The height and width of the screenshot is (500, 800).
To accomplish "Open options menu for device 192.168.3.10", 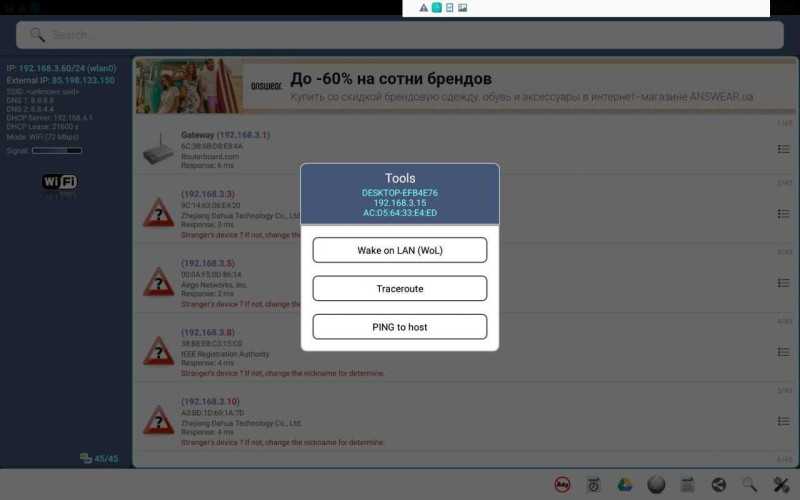I will pos(784,421).
